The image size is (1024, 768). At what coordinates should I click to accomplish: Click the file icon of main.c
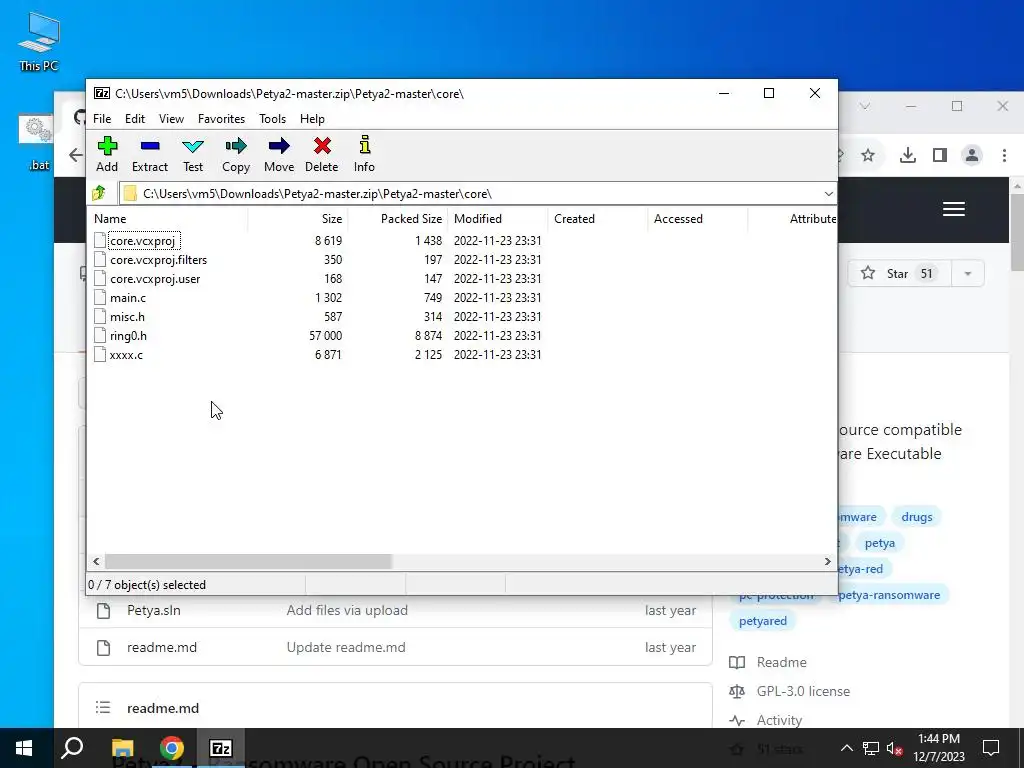pos(100,298)
